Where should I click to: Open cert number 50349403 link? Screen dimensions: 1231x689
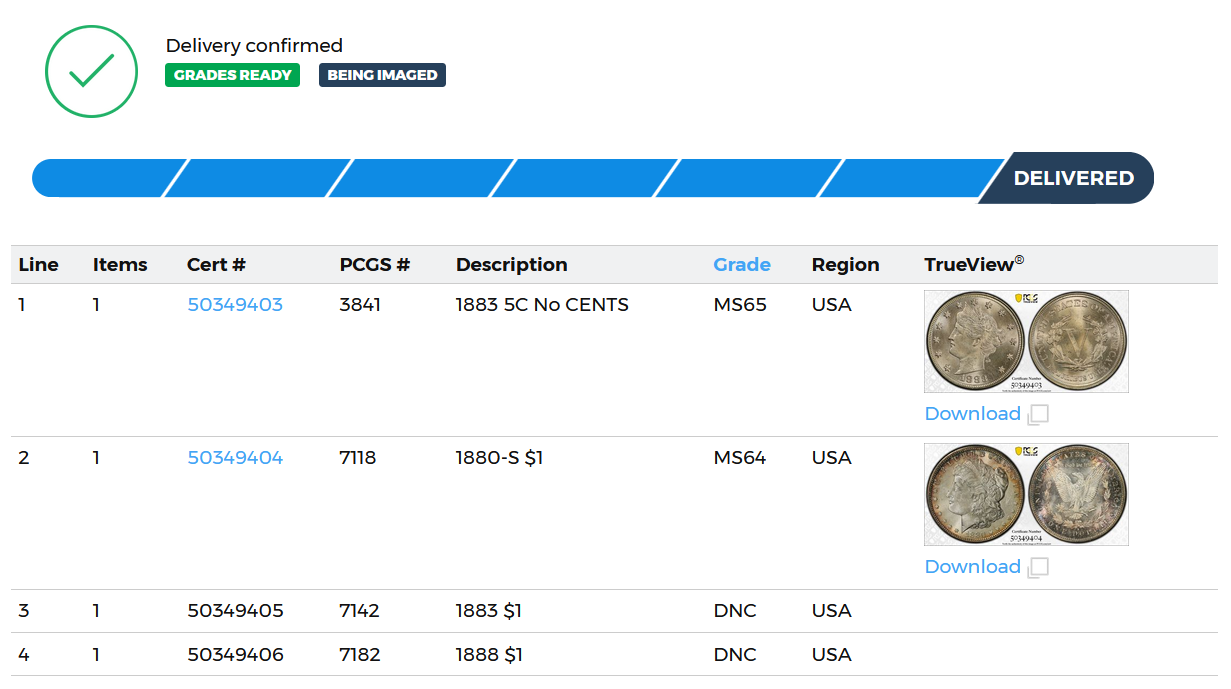235,305
